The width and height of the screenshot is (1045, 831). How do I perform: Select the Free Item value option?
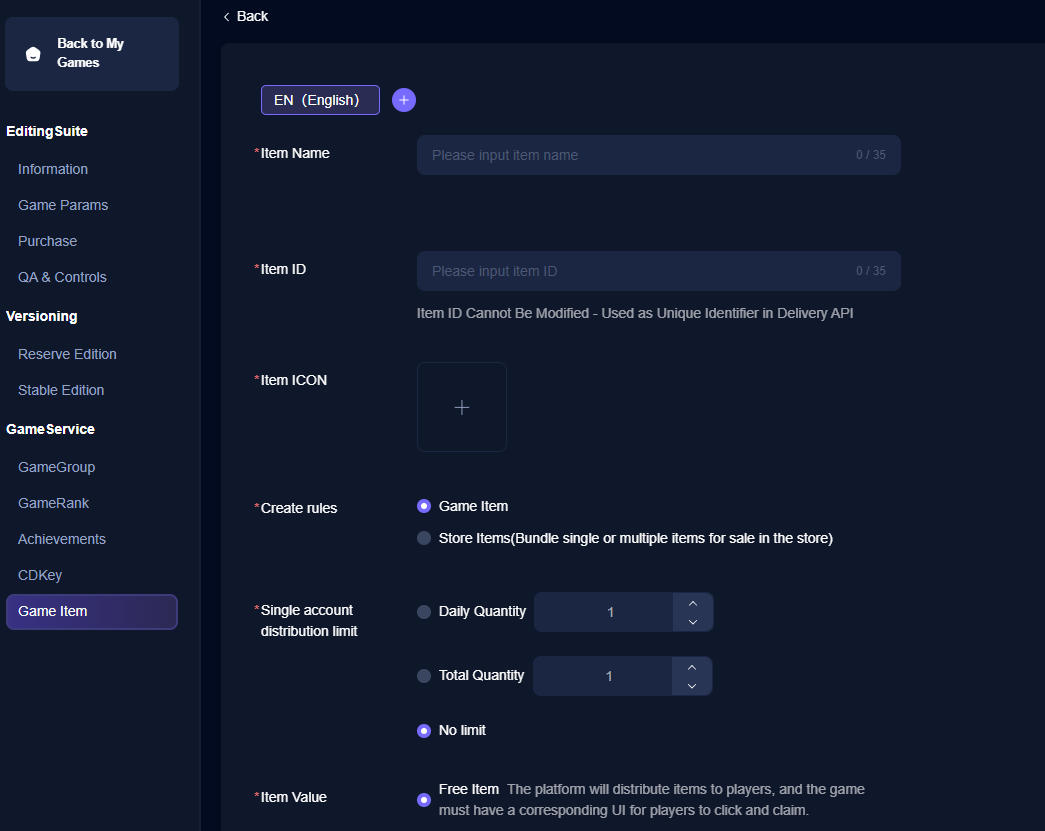pos(424,799)
